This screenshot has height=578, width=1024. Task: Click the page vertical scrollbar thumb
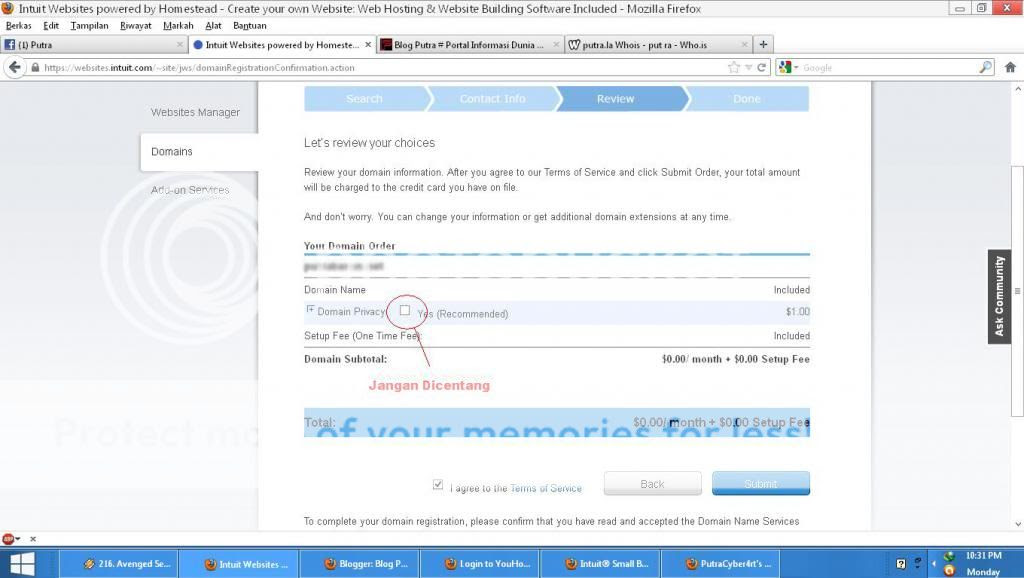(x=1017, y=291)
